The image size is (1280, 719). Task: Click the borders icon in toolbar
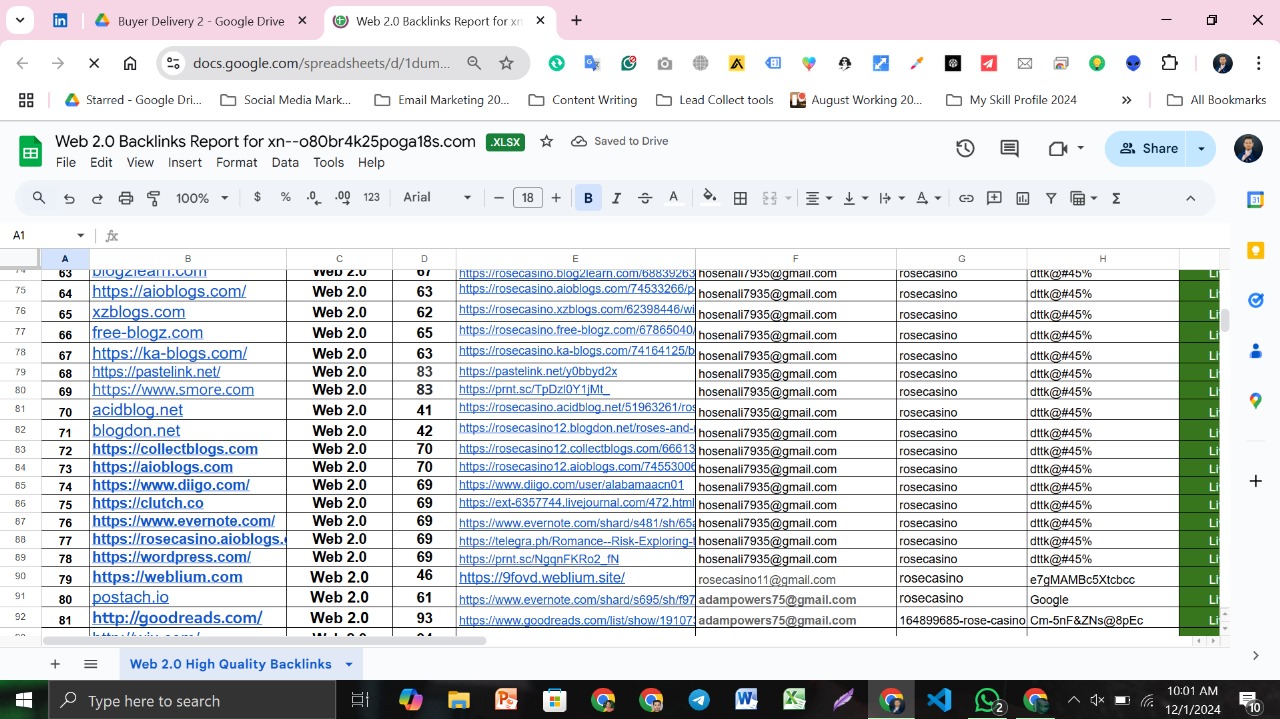pyautogui.click(x=740, y=198)
